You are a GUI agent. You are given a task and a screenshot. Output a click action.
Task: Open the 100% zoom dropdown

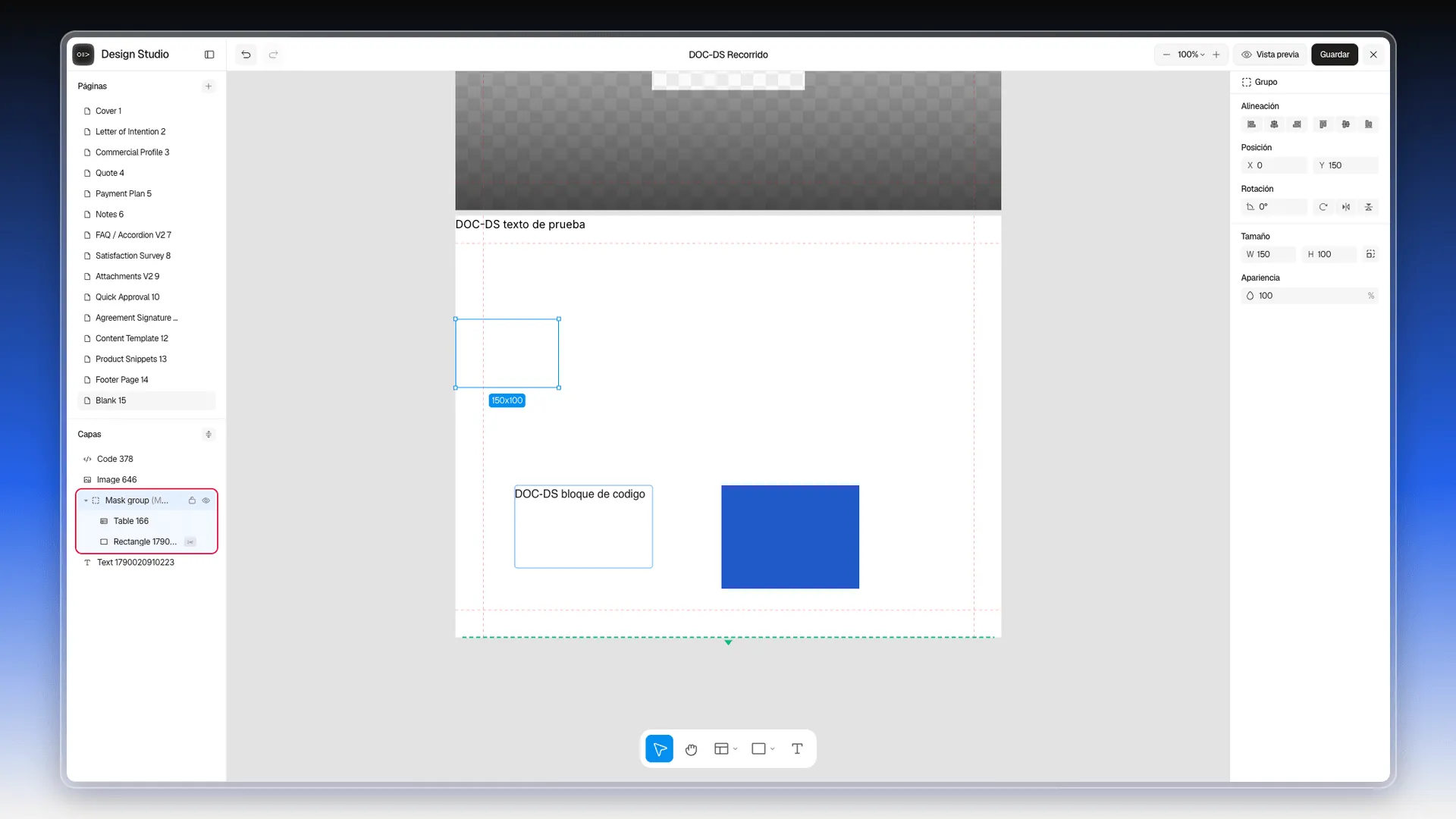(1191, 55)
